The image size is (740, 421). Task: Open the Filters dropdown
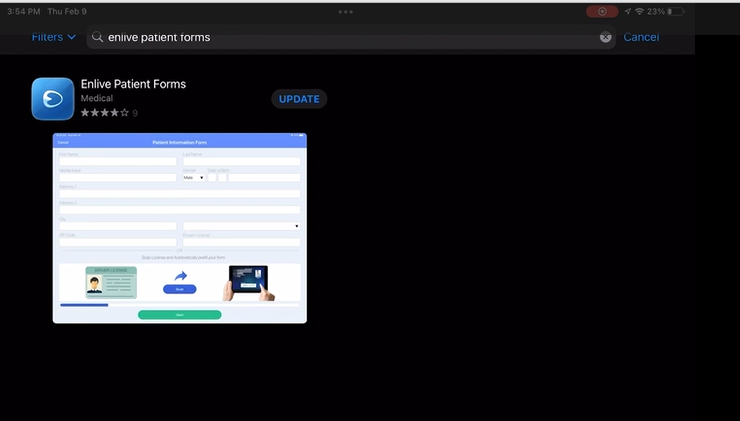coord(53,37)
